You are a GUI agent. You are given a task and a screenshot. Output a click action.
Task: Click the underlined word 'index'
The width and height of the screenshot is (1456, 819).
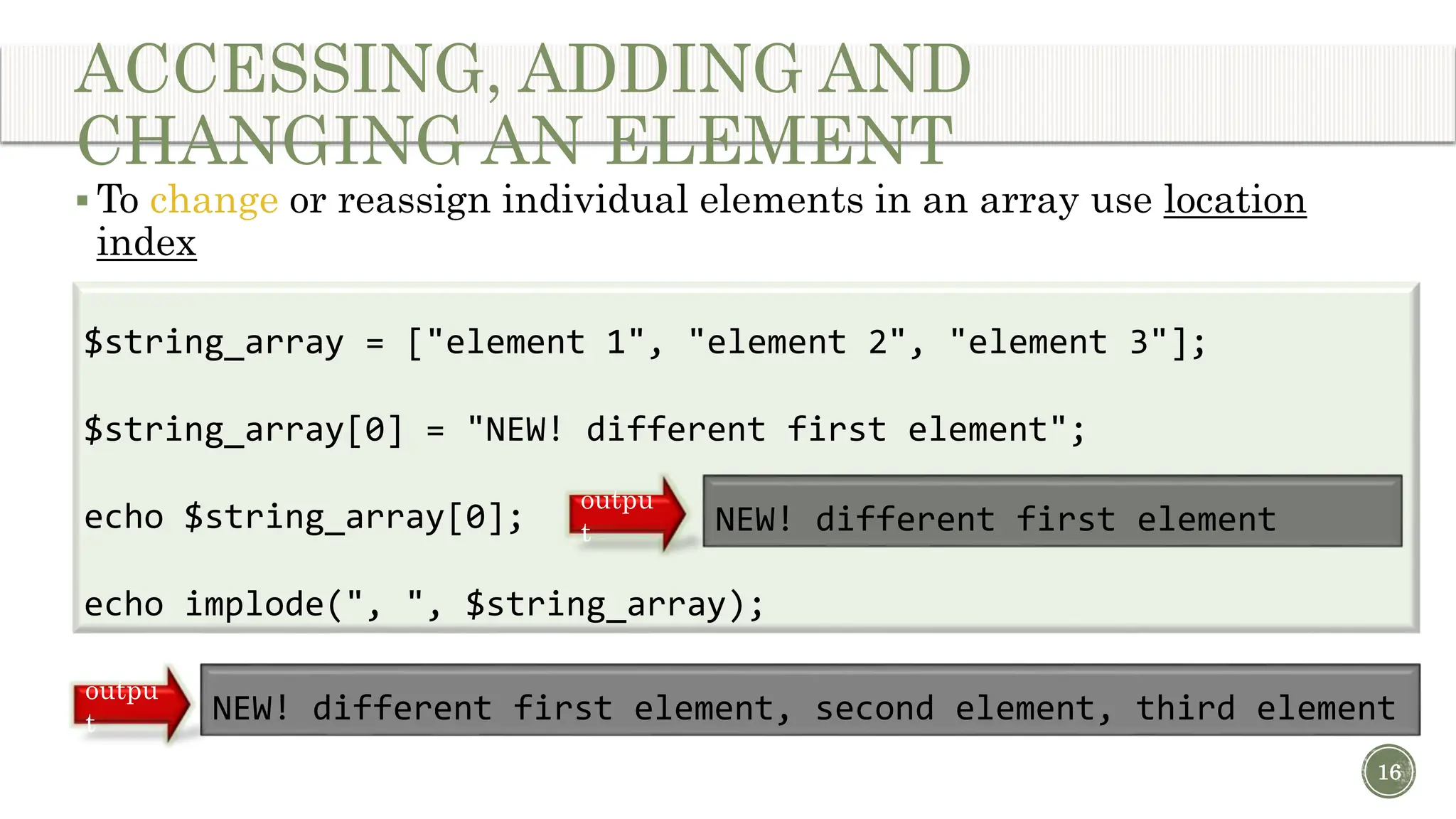click(146, 242)
